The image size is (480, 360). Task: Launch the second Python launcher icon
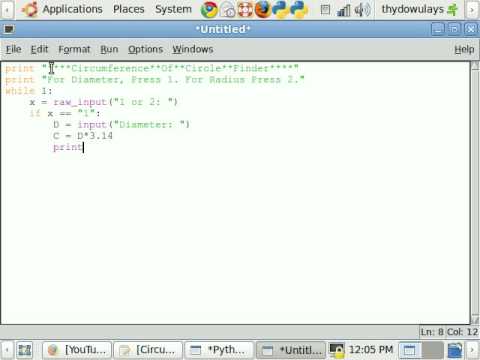point(299,10)
